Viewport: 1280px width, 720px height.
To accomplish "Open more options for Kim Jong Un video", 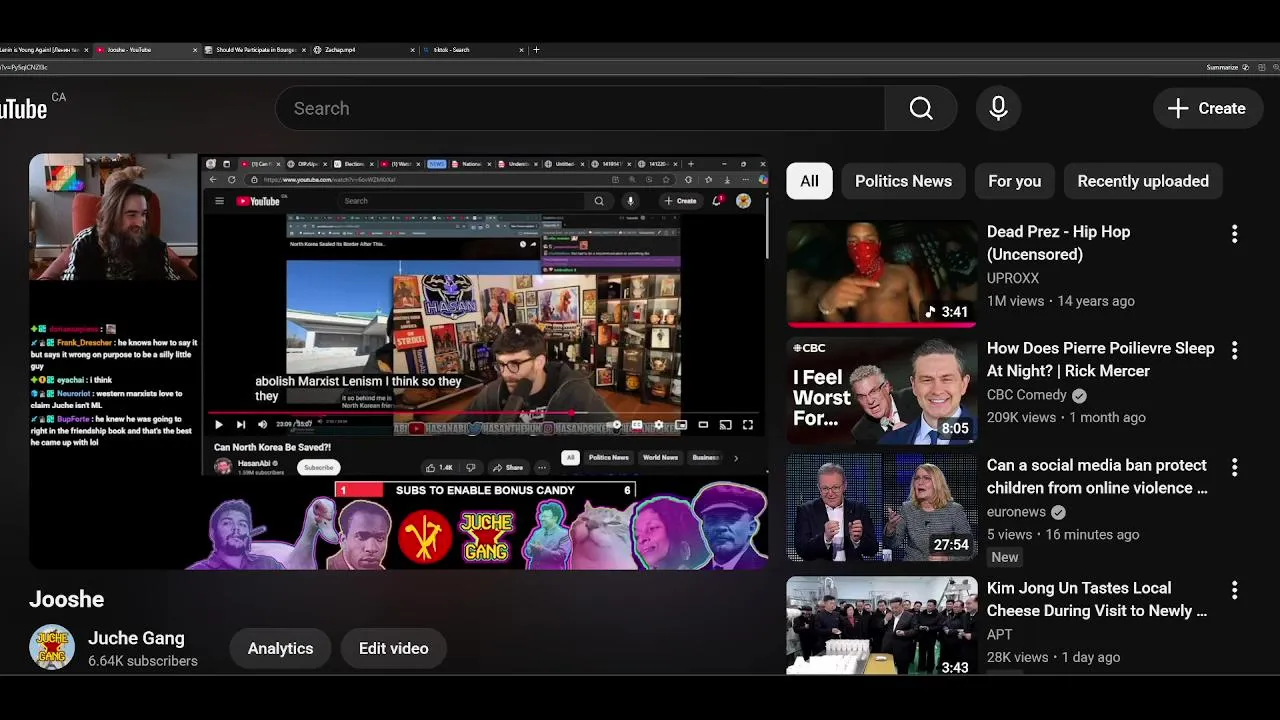I will point(1234,591).
